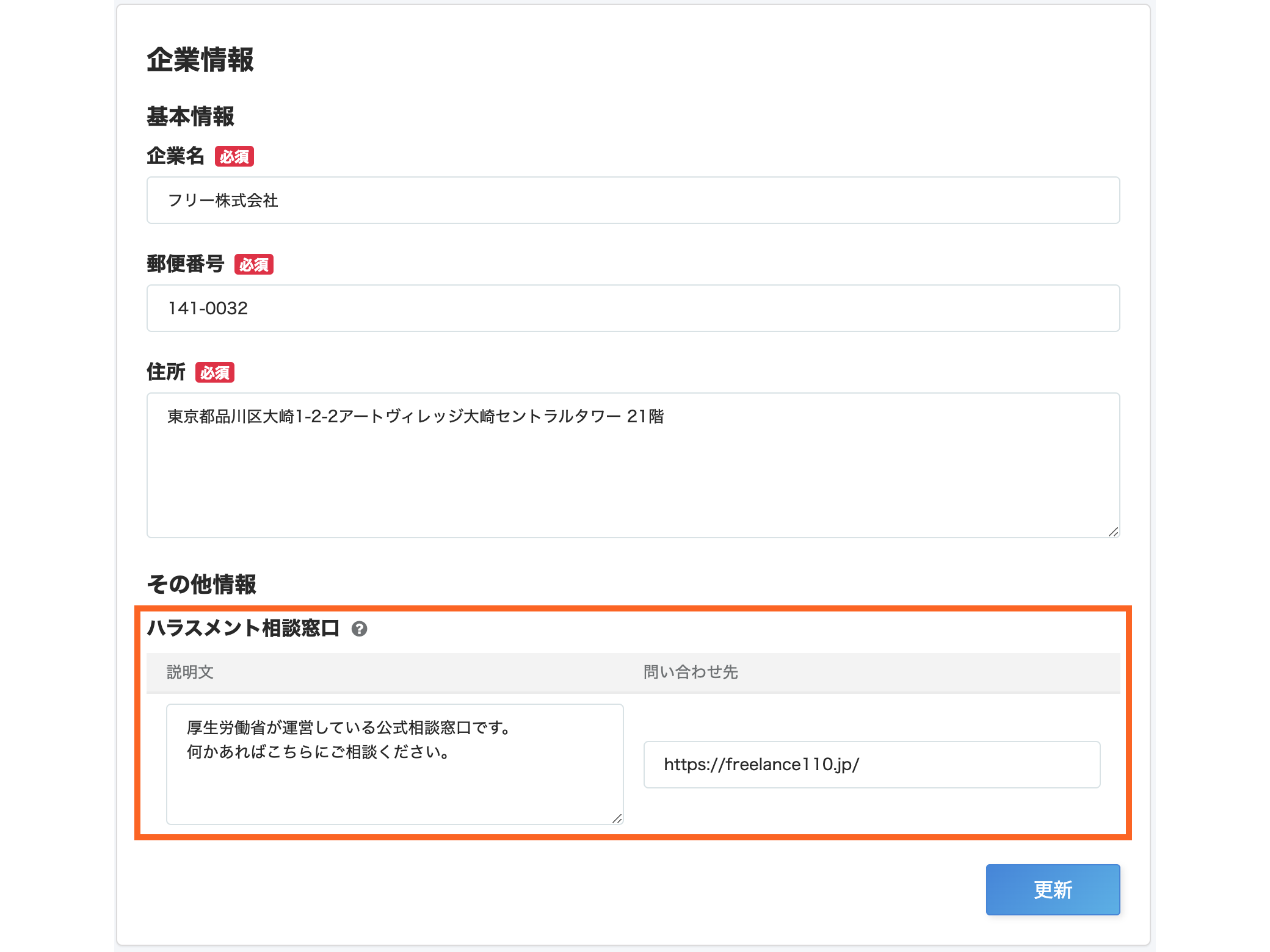This screenshot has height=952, width=1270.
Task: Click the 必須 badge next to 郵便番号
Action: tap(254, 265)
